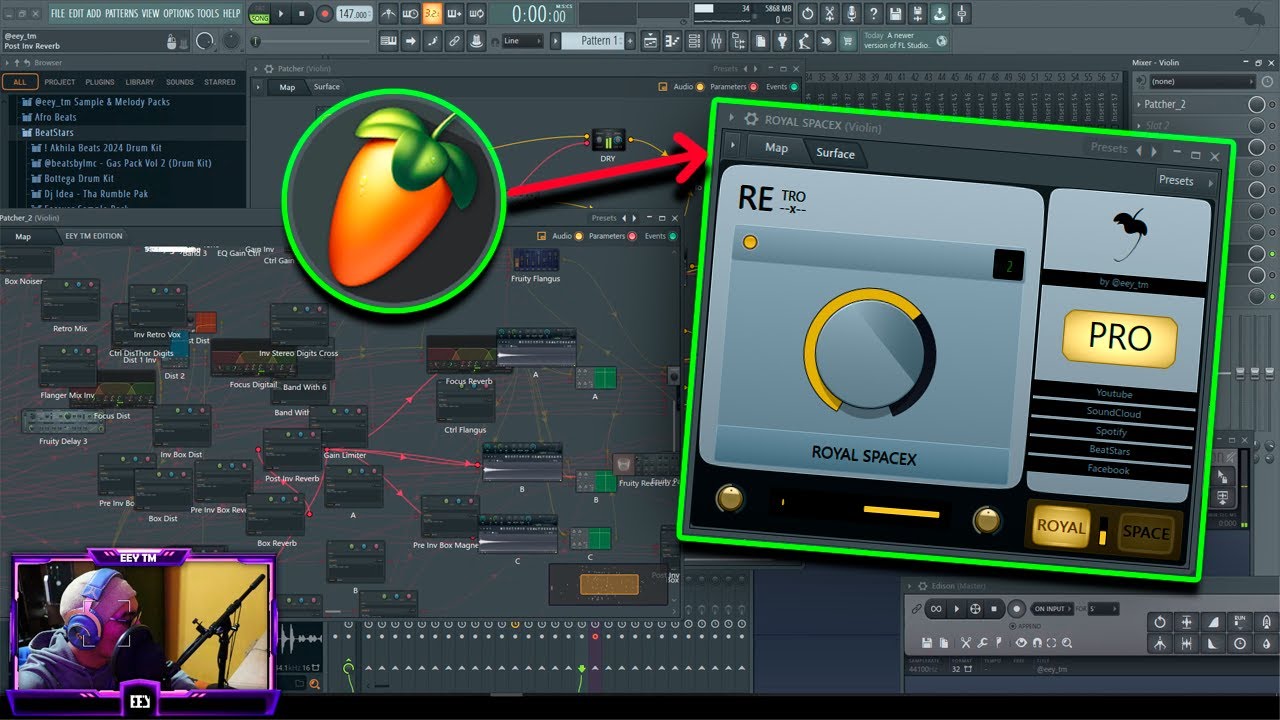Open the Channel rack icon
This screenshot has height=720, width=1280.
click(694, 41)
